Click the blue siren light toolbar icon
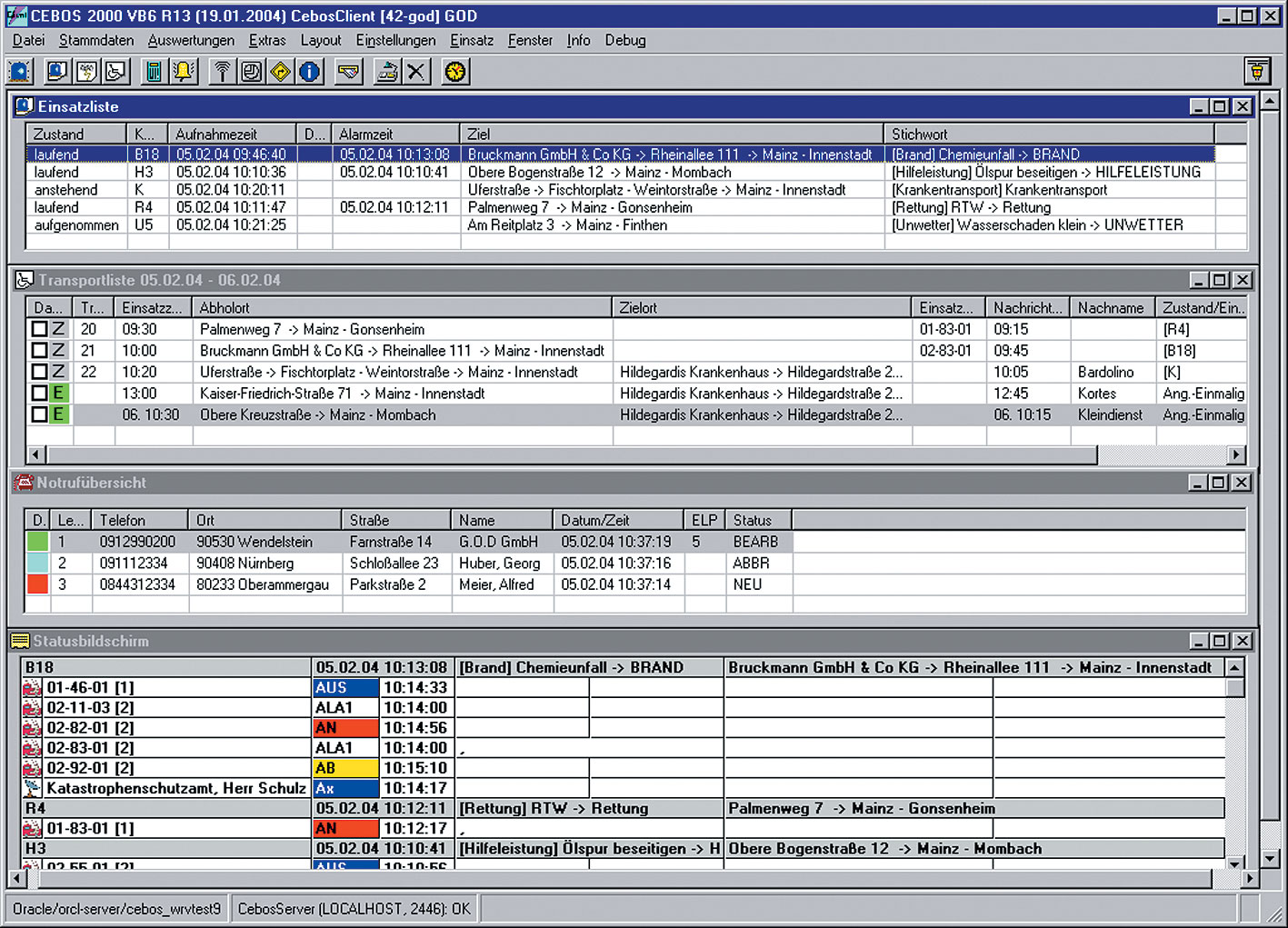 [x=19, y=71]
